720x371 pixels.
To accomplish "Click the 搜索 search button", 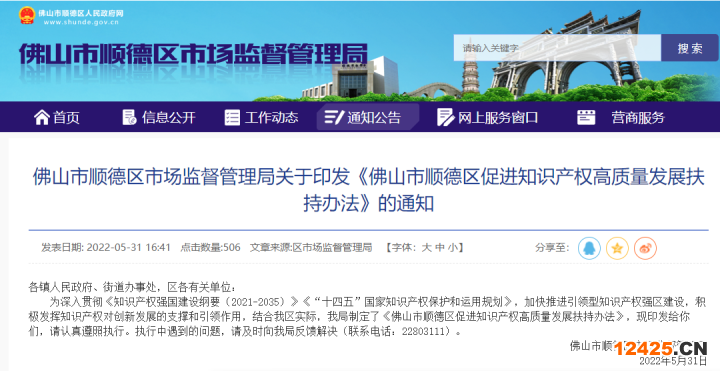I will pos(690,48).
